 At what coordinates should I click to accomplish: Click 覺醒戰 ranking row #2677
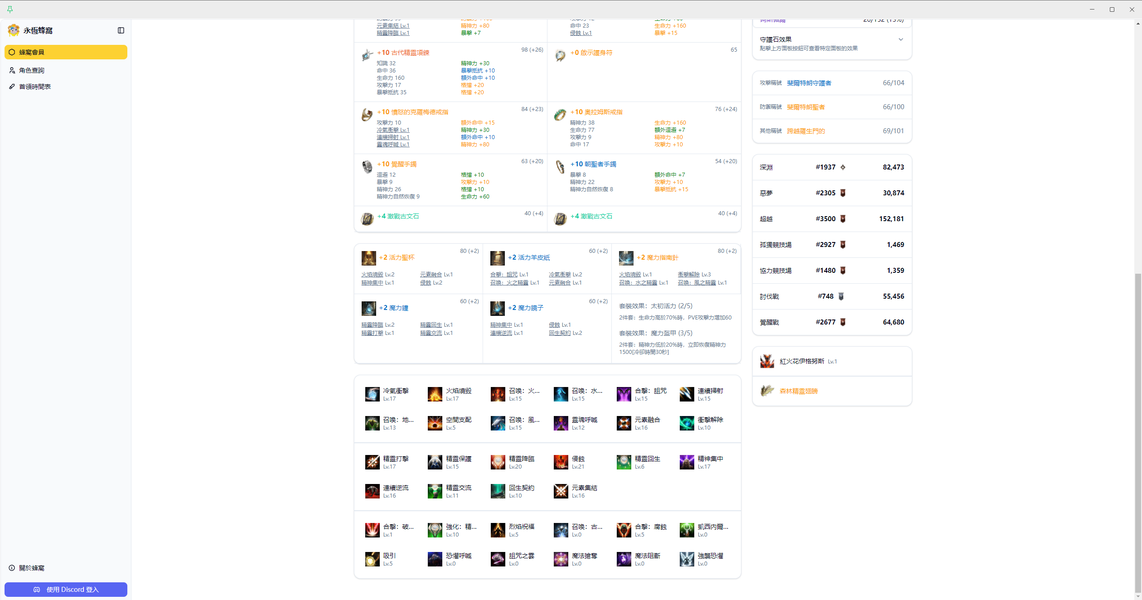832,322
